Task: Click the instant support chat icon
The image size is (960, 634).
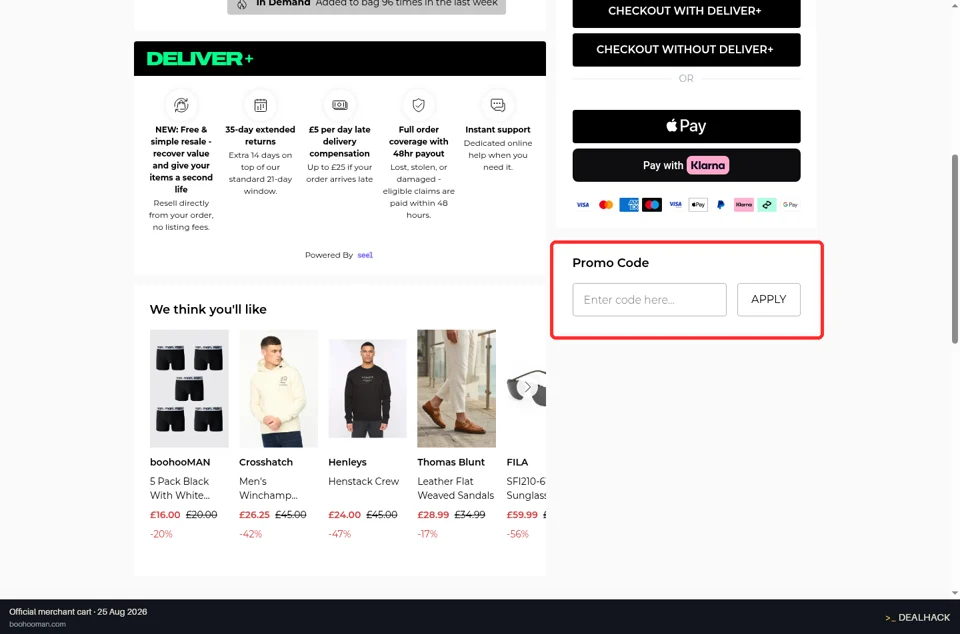Action: 498,105
